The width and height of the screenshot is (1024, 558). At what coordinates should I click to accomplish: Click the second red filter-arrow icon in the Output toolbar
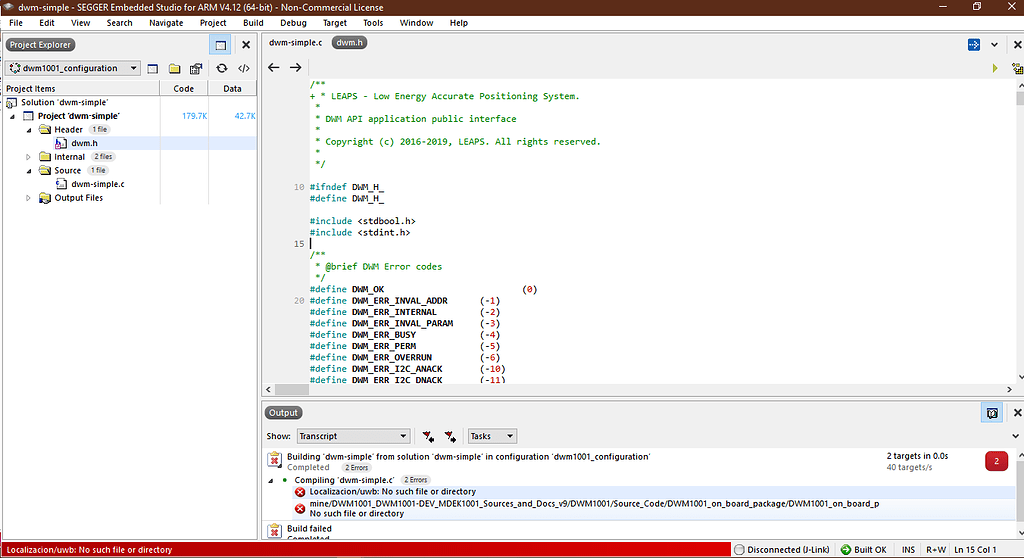pos(450,436)
